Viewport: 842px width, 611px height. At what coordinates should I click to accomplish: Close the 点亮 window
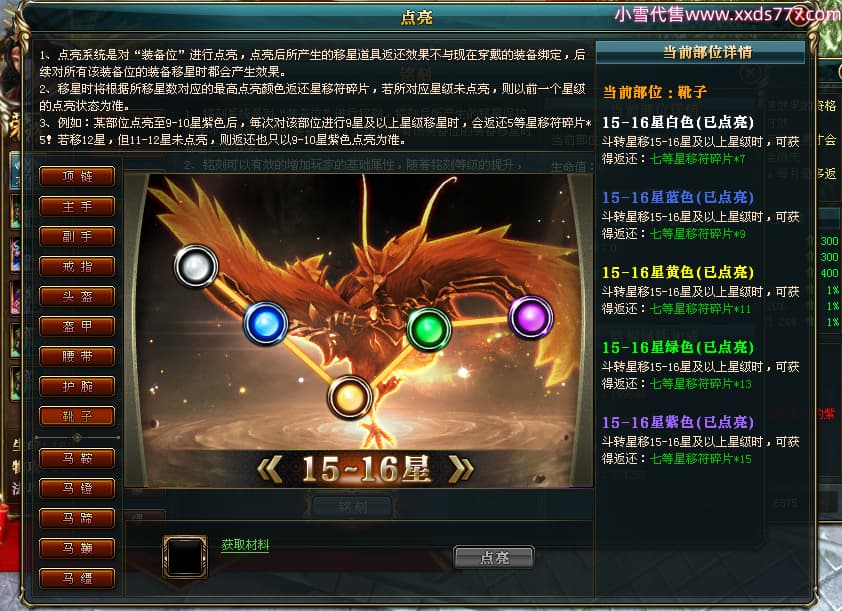801,14
